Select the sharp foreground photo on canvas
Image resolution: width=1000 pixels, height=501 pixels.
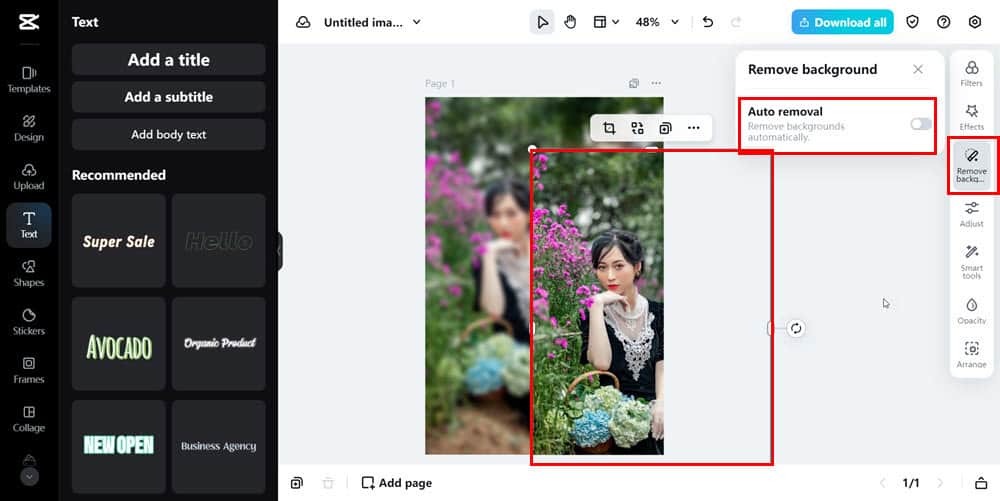[598, 302]
